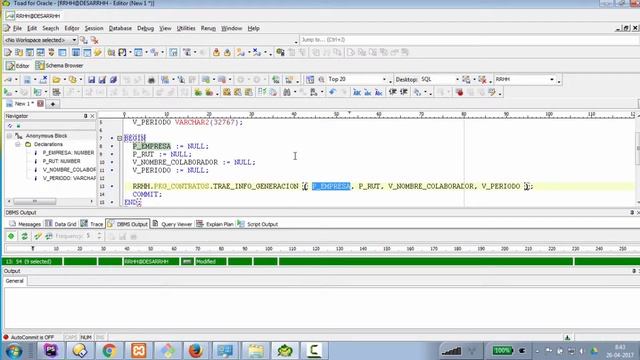Open the Window menu
Screen dimensions: 640x360
tap(231, 28)
